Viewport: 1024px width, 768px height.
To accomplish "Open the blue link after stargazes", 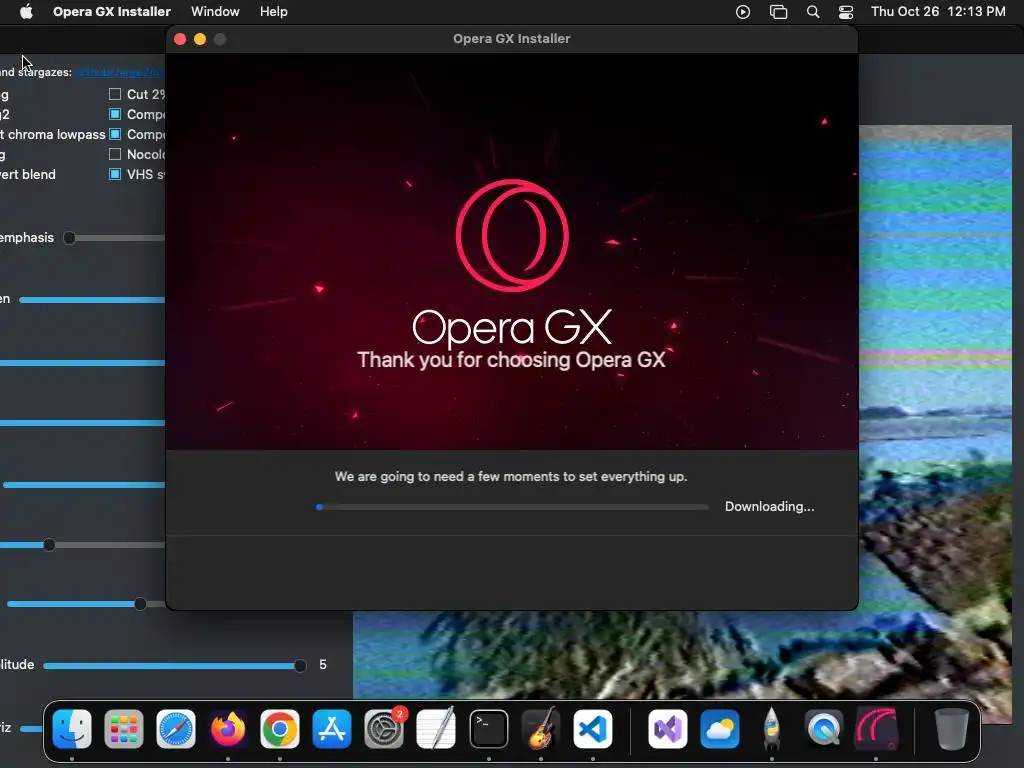I will (120, 72).
